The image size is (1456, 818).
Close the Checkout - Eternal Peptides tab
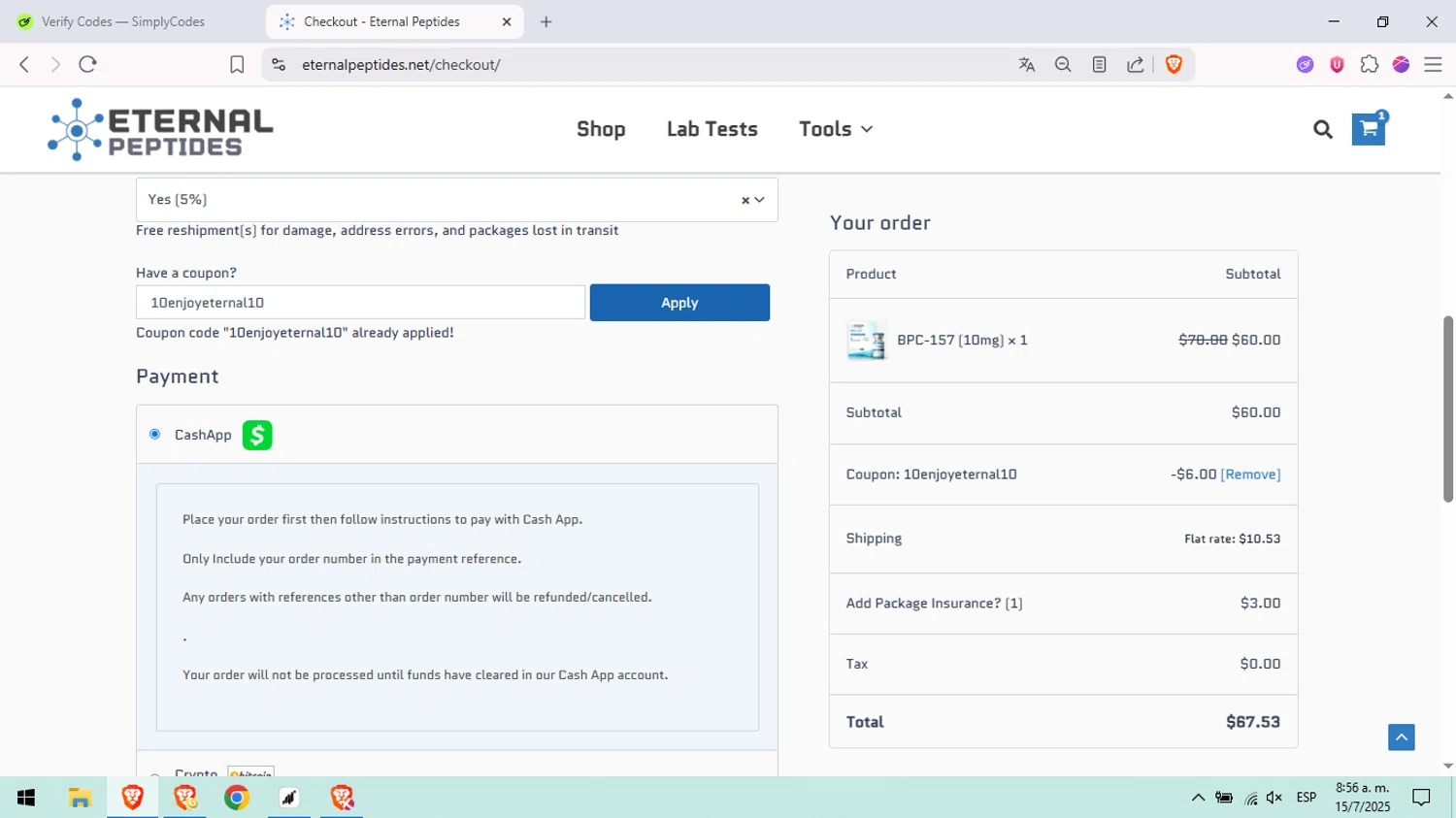(x=507, y=21)
